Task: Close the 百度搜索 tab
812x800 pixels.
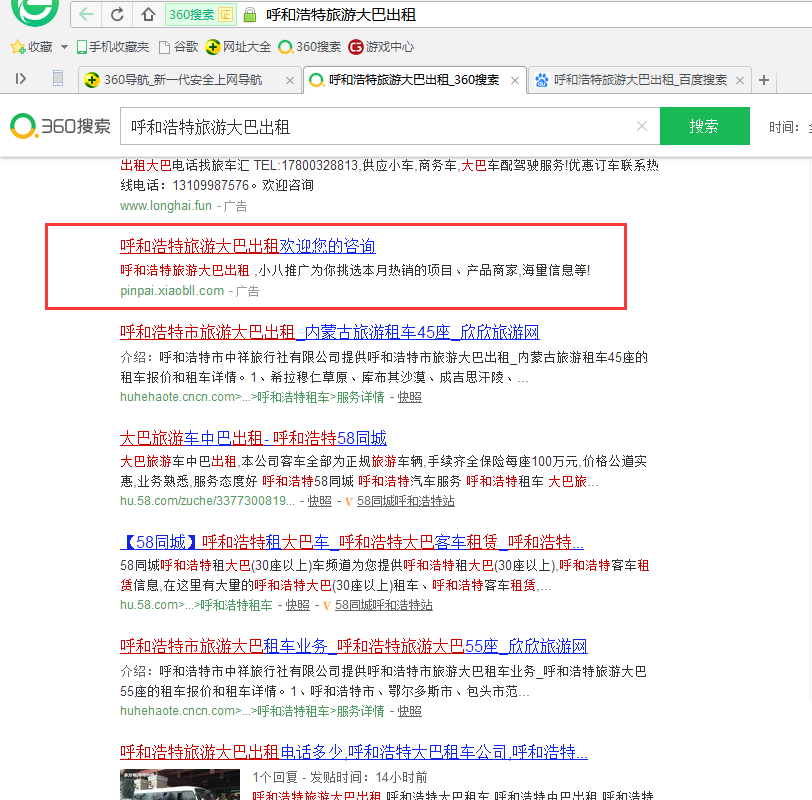Action: 740,80
